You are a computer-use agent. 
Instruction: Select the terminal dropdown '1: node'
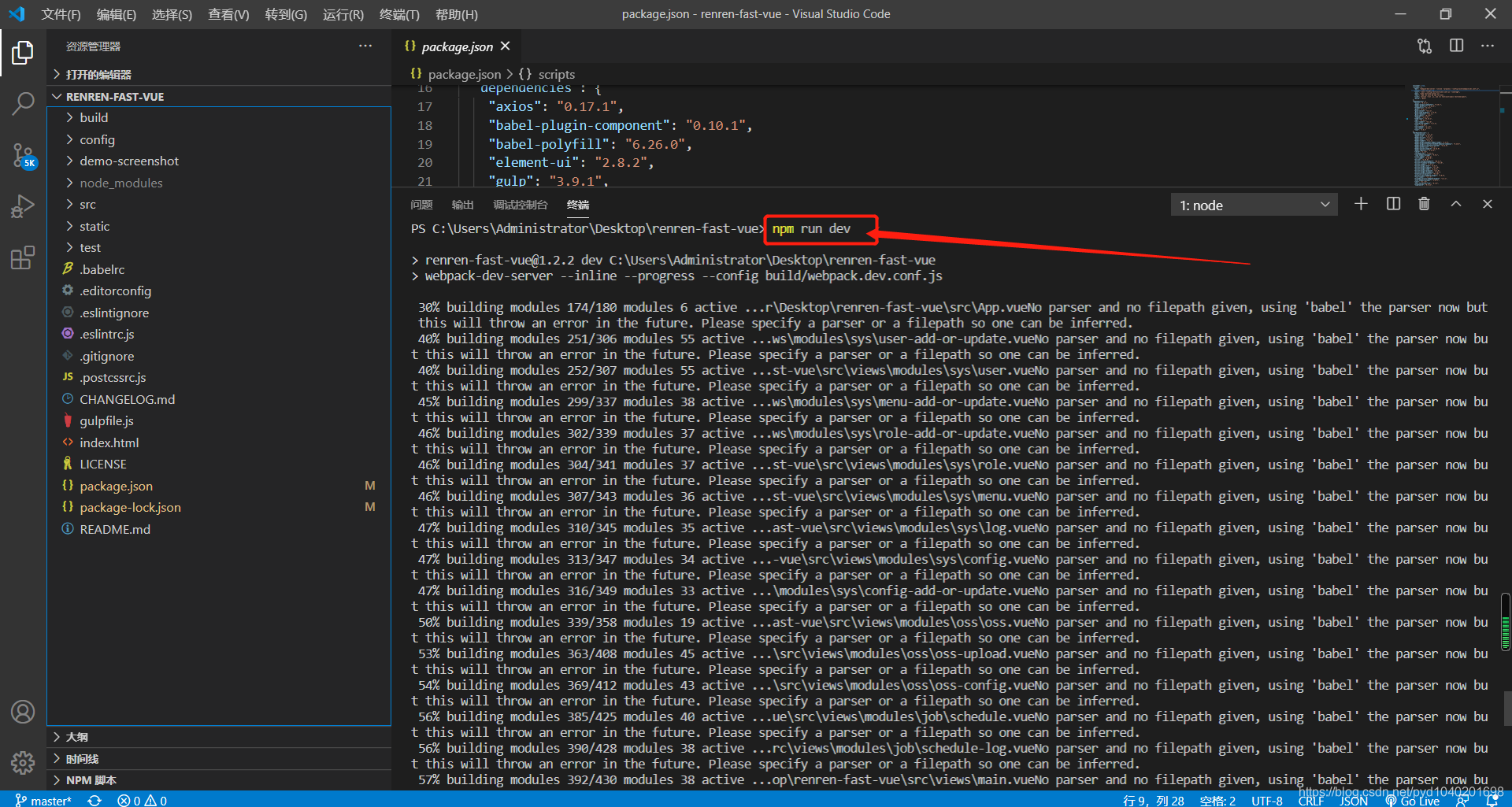point(1254,205)
